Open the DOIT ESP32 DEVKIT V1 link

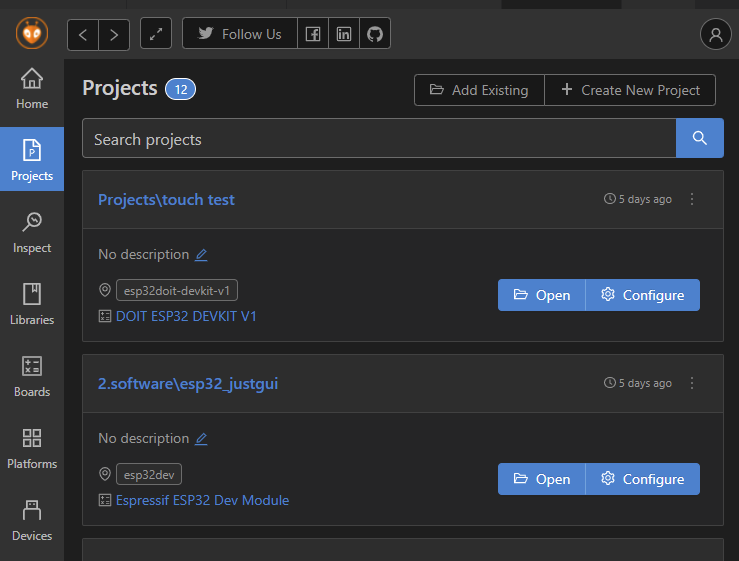tap(186, 316)
